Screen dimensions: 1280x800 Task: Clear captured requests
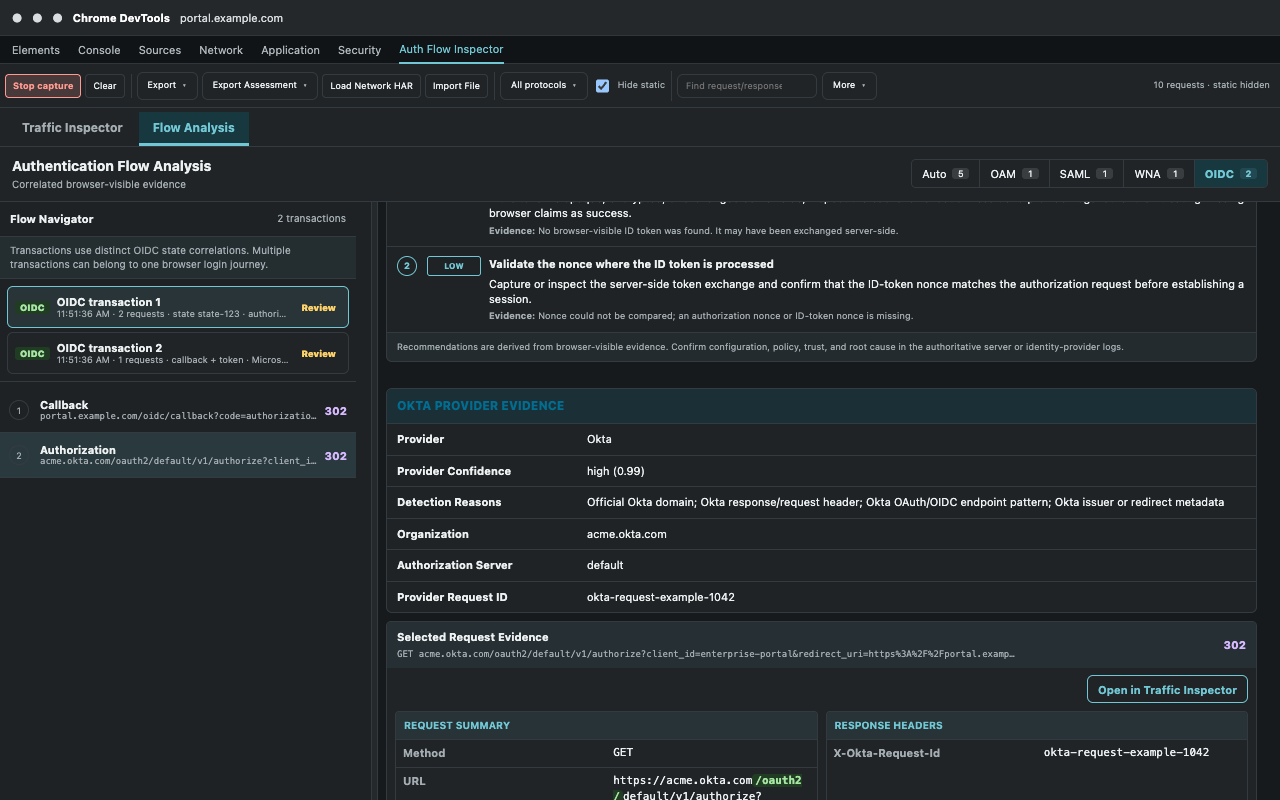[x=105, y=86]
